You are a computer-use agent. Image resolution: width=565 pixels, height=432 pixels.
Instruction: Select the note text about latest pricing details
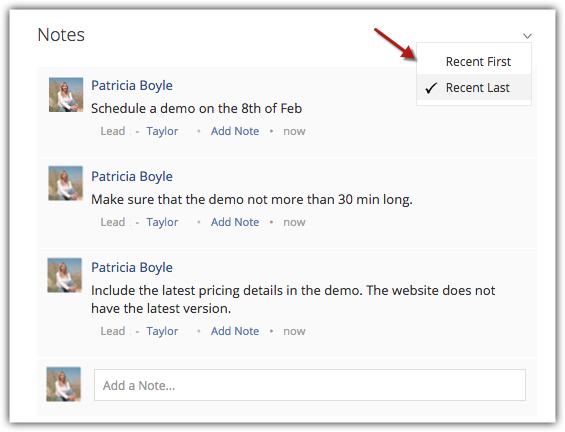293,299
